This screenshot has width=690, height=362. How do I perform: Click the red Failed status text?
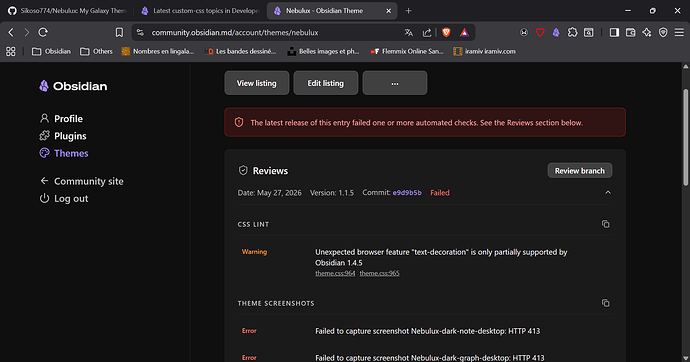tap(440, 193)
